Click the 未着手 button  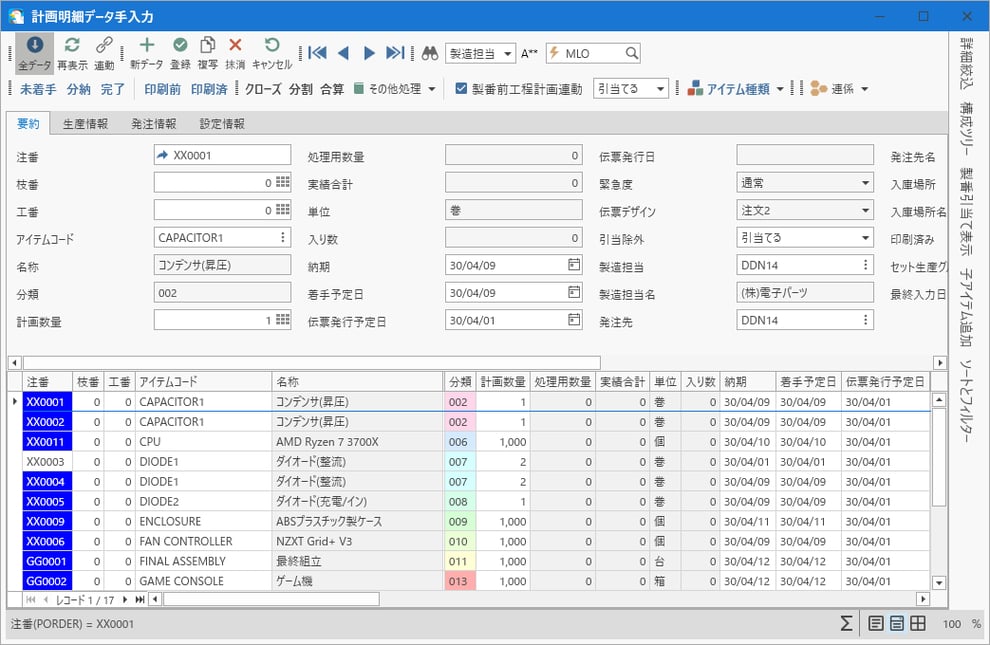point(39,89)
